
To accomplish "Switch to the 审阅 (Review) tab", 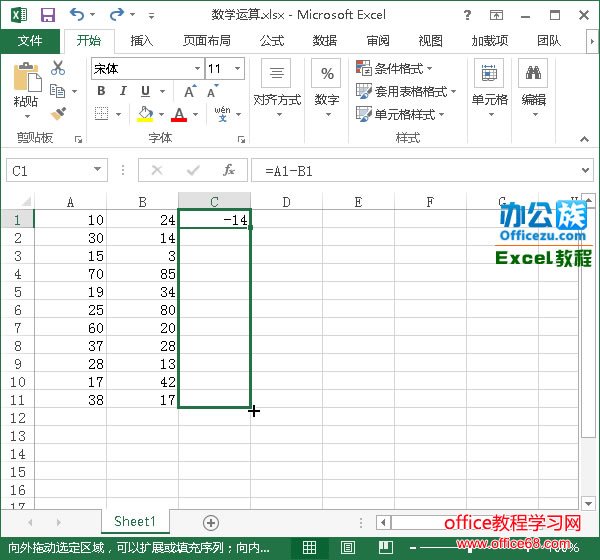I will coord(378,41).
